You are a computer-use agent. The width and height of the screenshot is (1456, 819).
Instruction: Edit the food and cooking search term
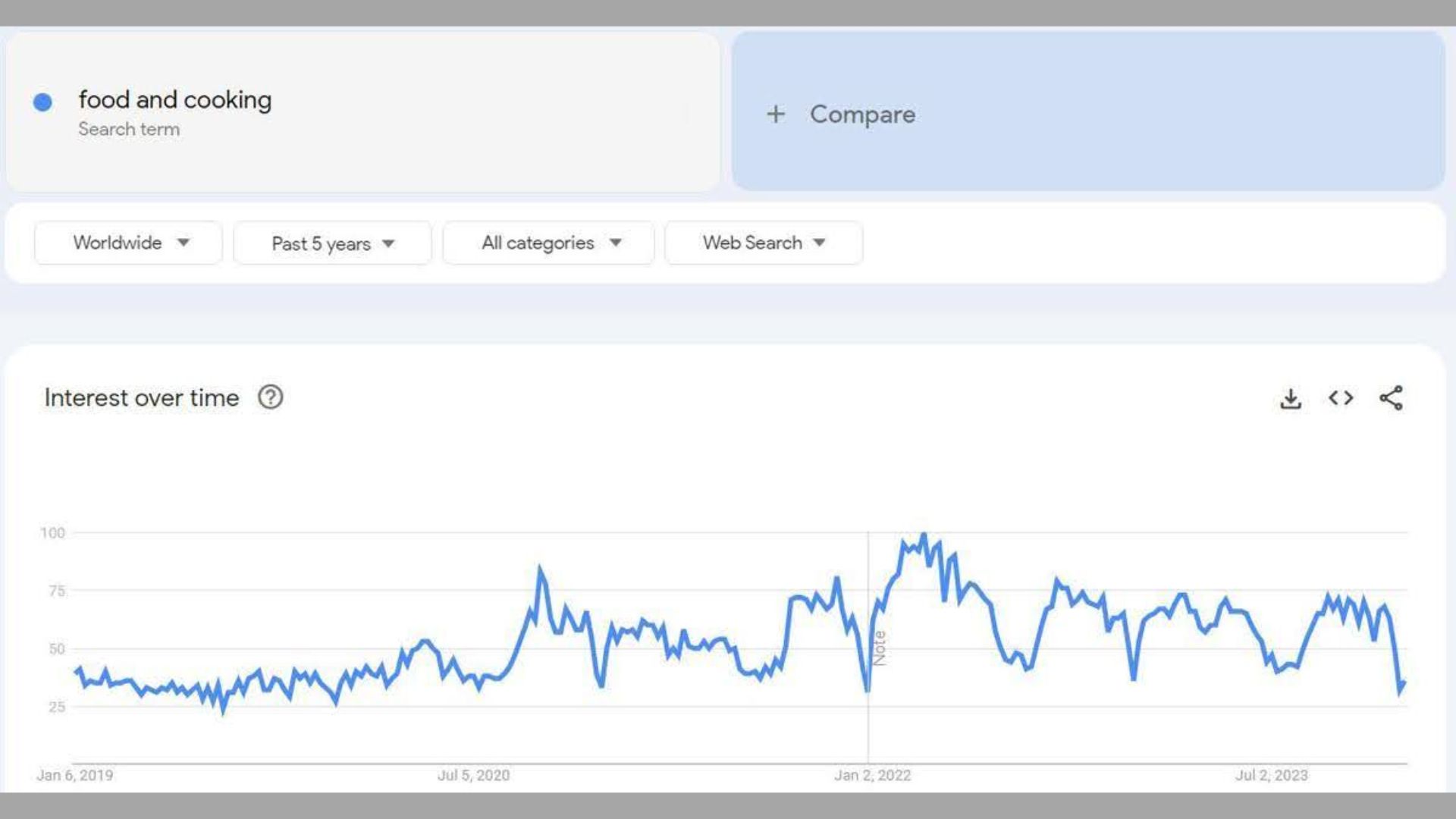point(175,100)
